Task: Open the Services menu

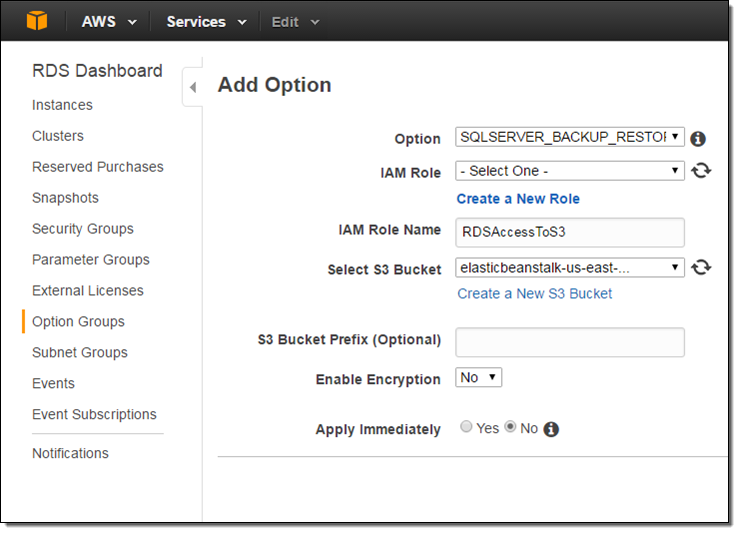Action: coord(205,22)
